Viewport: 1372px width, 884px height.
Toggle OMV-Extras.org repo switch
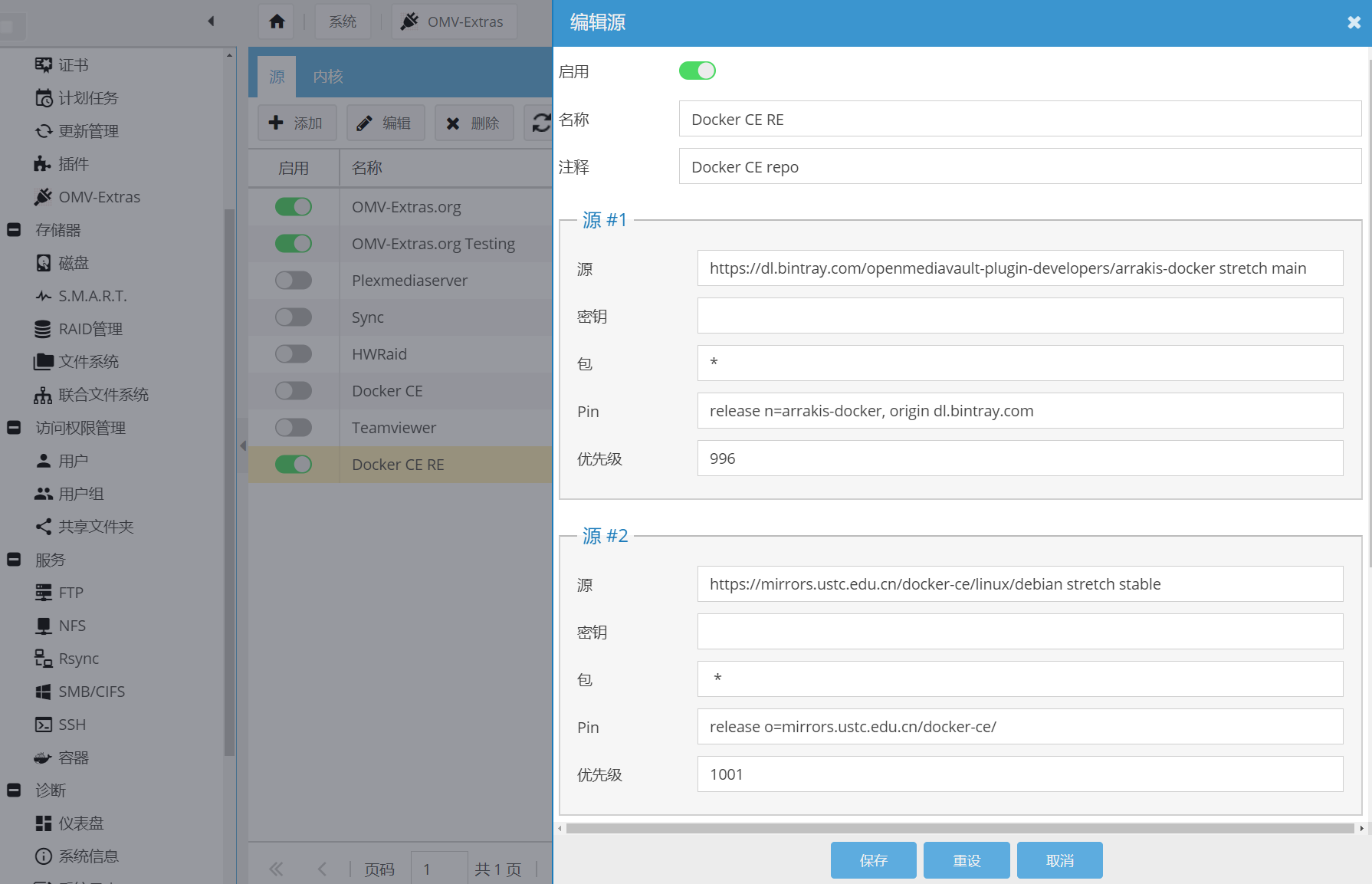[x=294, y=207]
